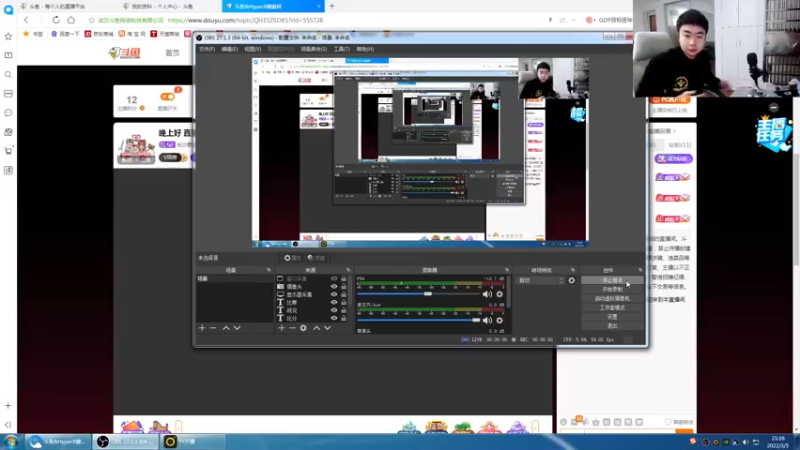Open OBS 编辑(E) menu
This screenshot has width=800, height=450.
(230, 49)
